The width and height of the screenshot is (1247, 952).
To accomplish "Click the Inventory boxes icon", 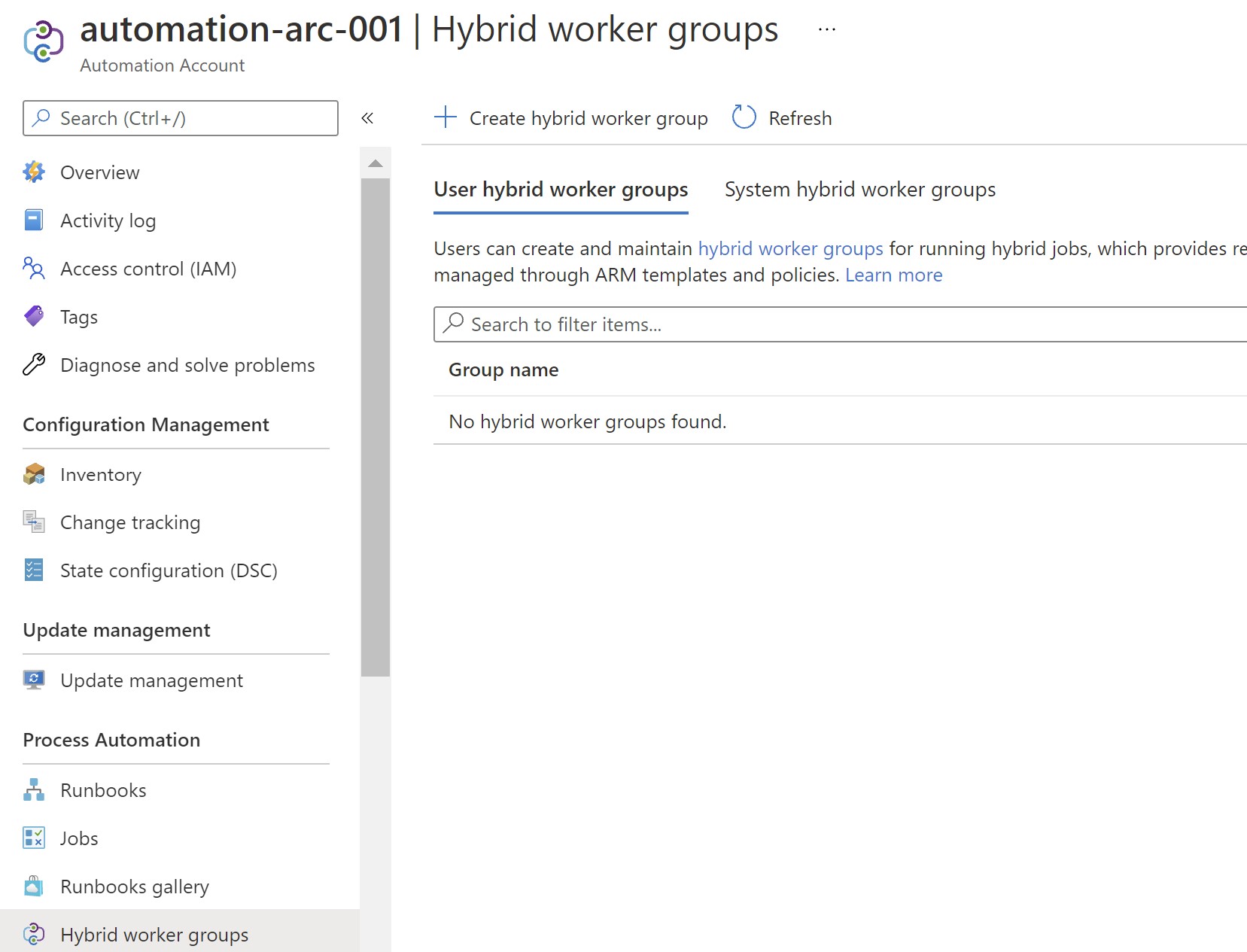I will click(x=34, y=474).
